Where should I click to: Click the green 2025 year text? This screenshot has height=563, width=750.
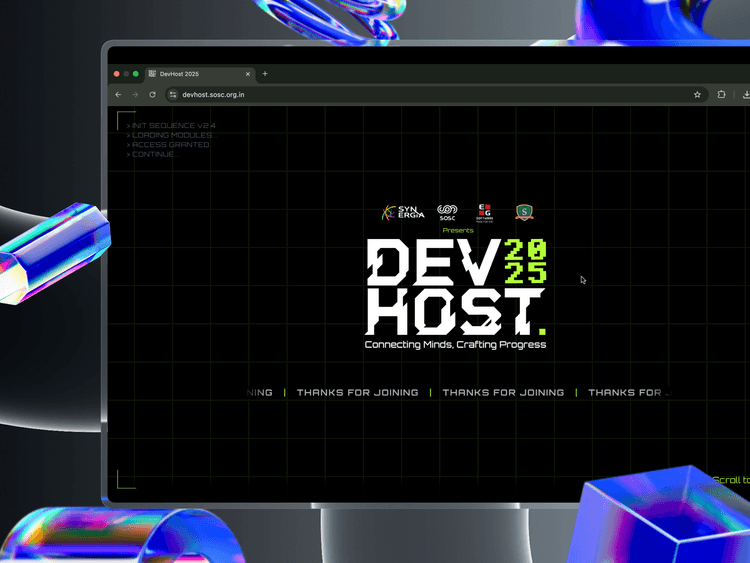click(525, 262)
